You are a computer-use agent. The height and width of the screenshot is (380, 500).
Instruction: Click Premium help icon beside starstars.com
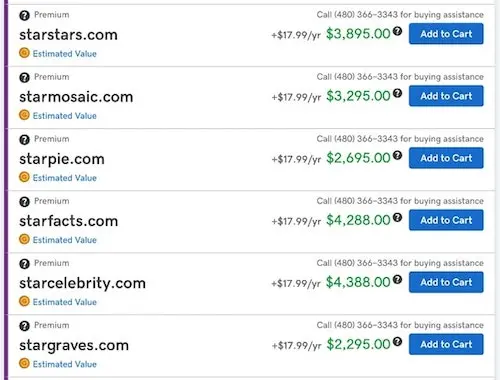(x=24, y=15)
